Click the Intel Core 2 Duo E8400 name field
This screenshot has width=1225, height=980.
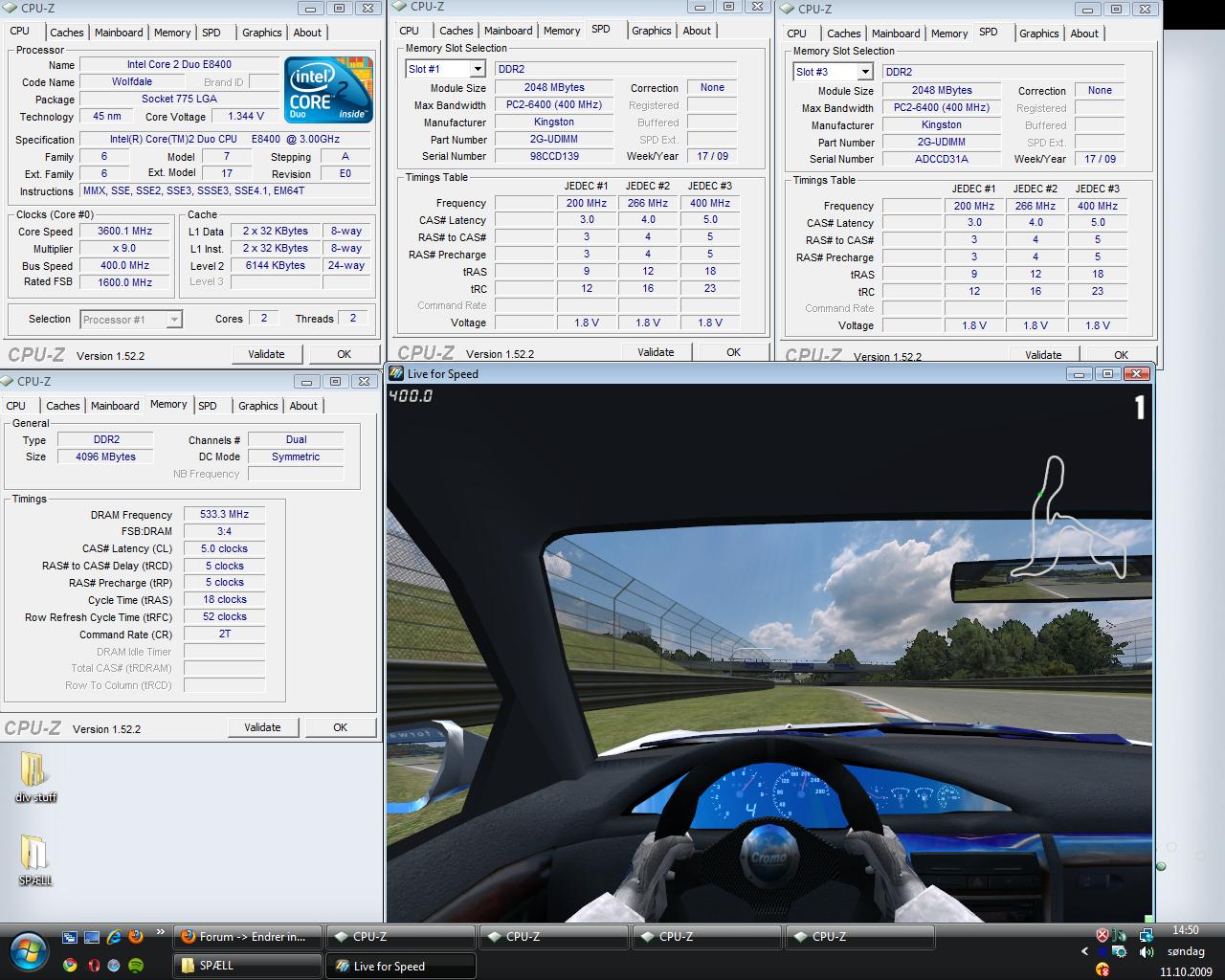pos(179,64)
